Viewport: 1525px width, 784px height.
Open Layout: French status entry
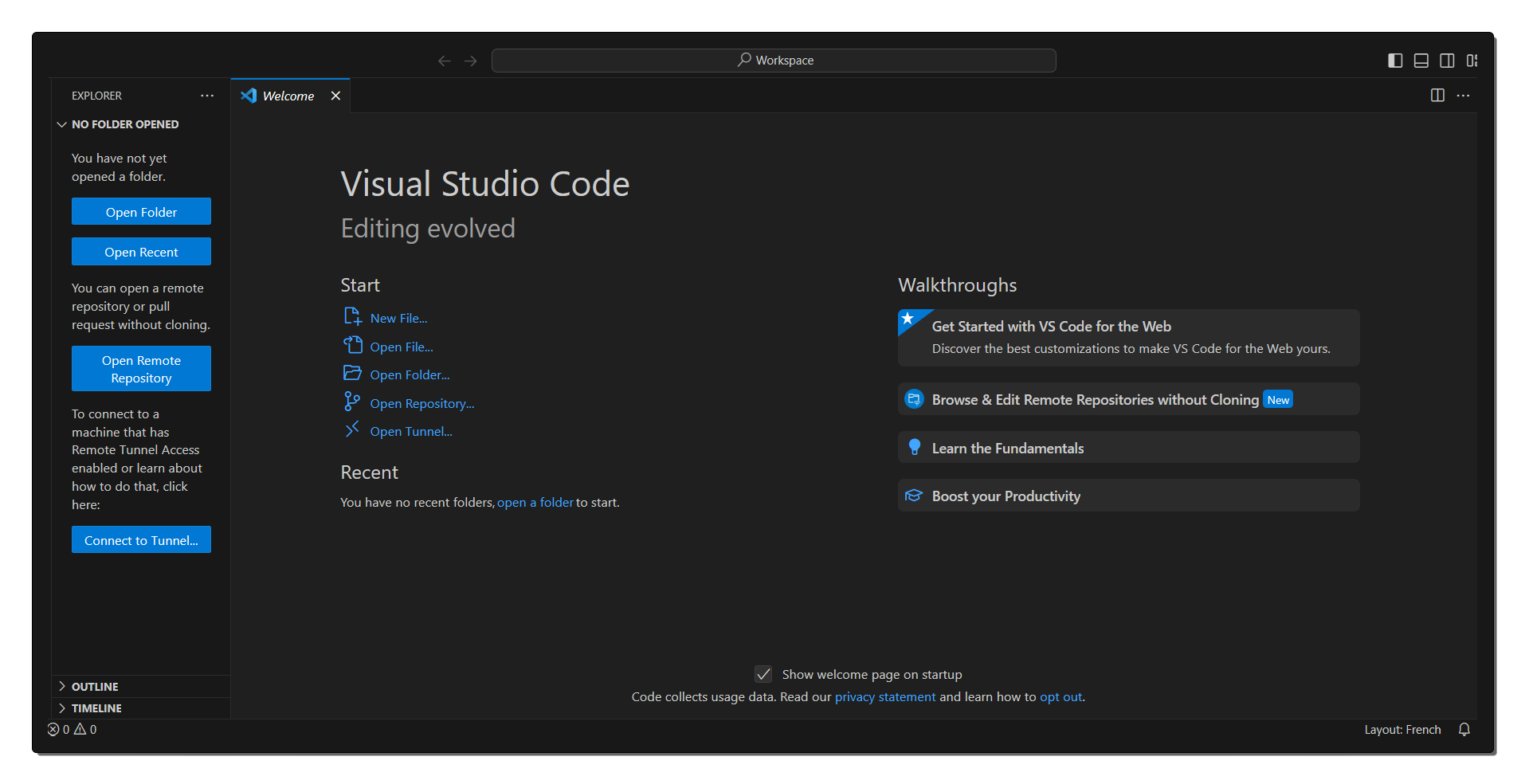click(1402, 730)
